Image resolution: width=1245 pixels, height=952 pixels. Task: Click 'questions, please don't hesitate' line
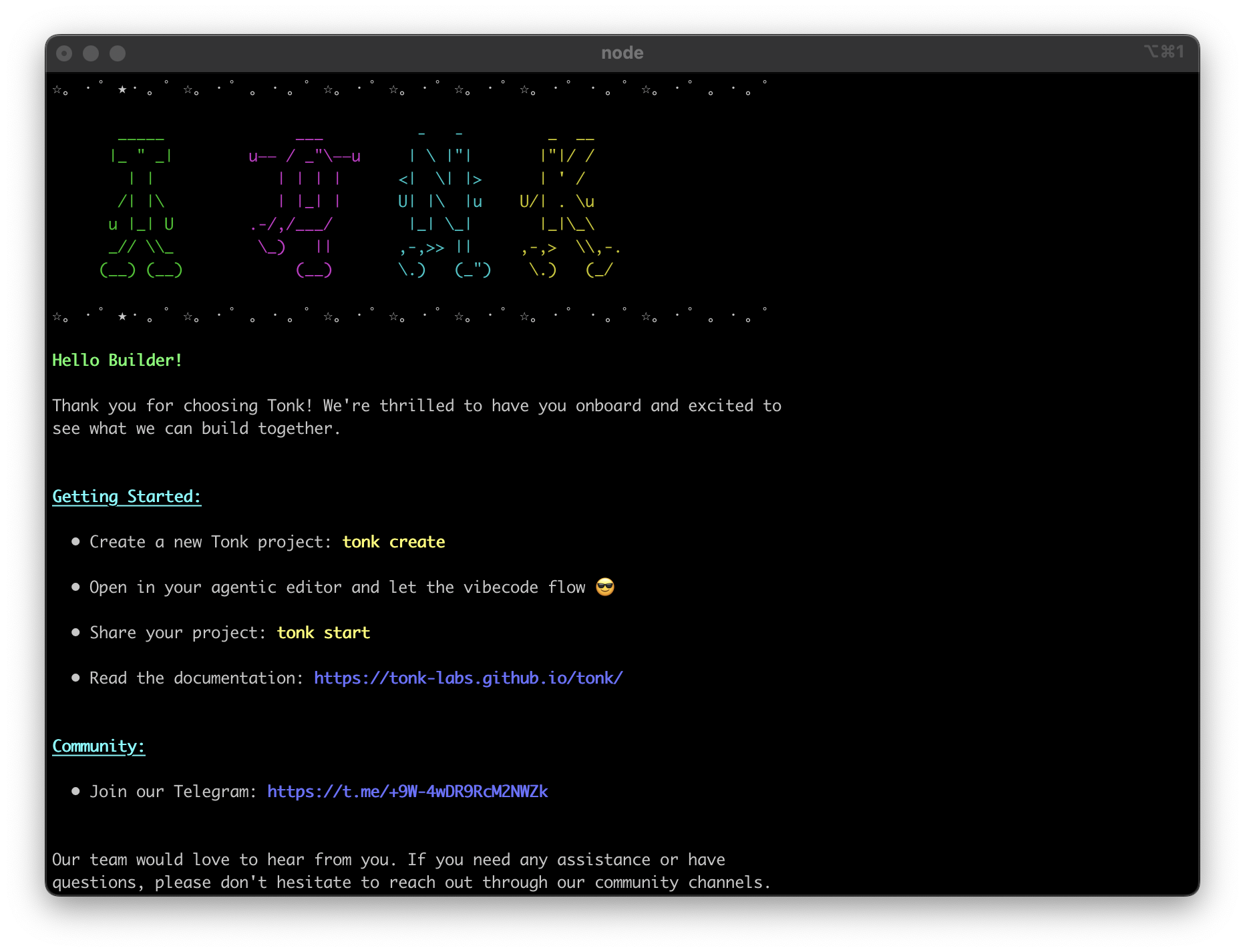(411, 883)
